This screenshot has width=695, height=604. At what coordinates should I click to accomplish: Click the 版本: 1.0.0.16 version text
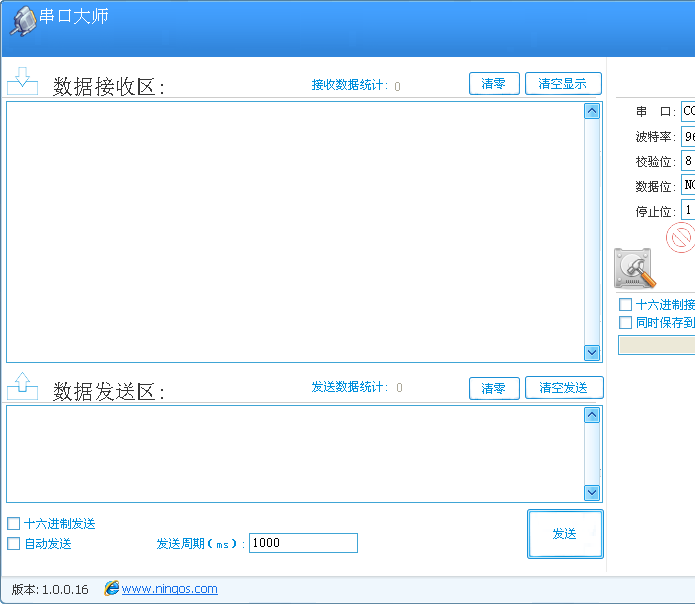(50, 589)
